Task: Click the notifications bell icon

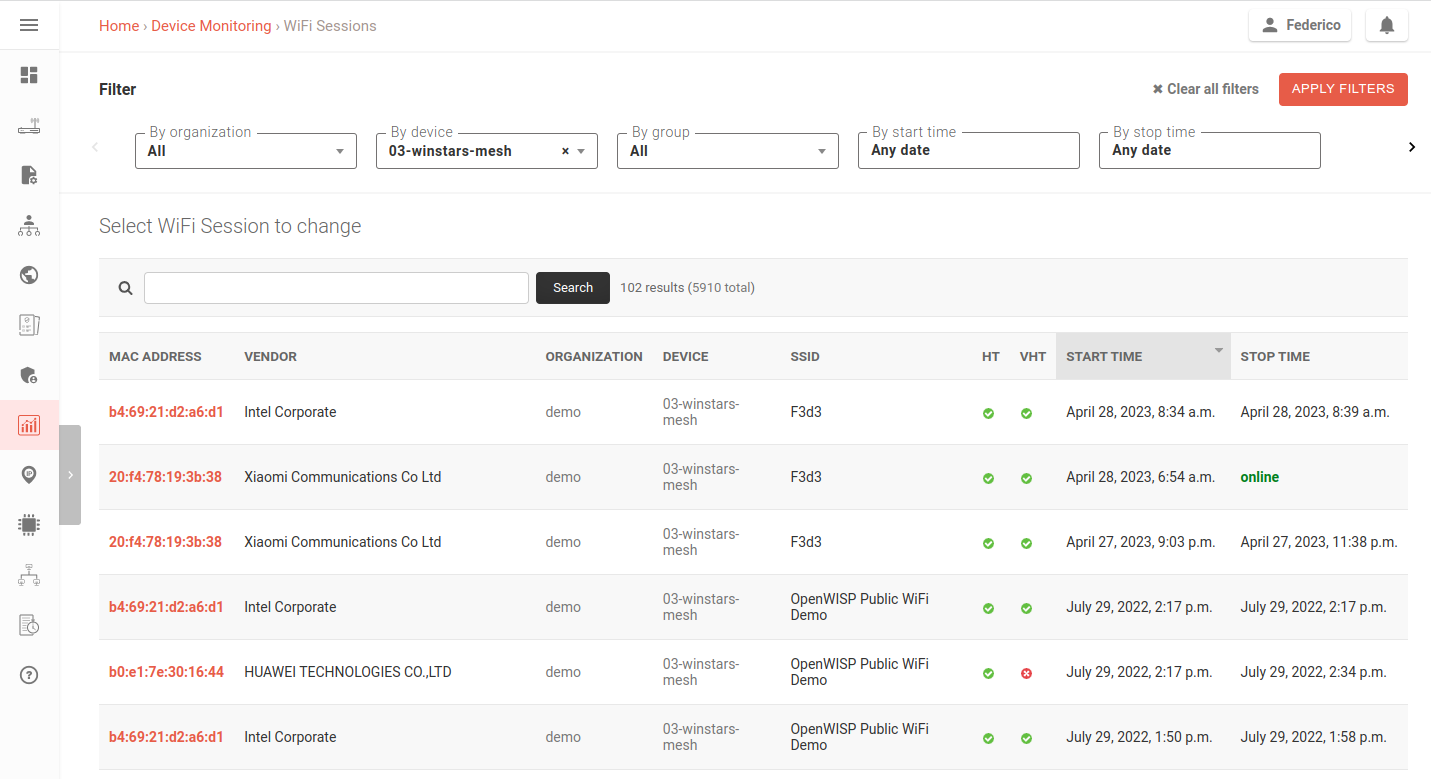Action: pyautogui.click(x=1386, y=26)
